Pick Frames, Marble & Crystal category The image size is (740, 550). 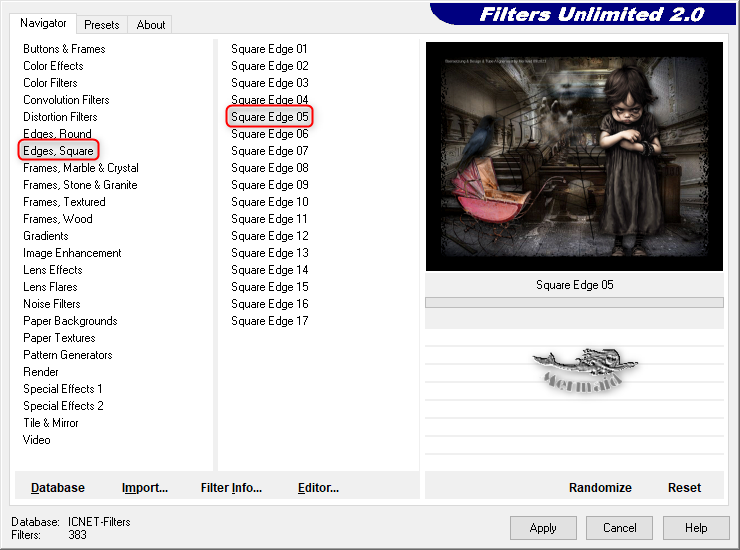pyautogui.click(x=81, y=168)
